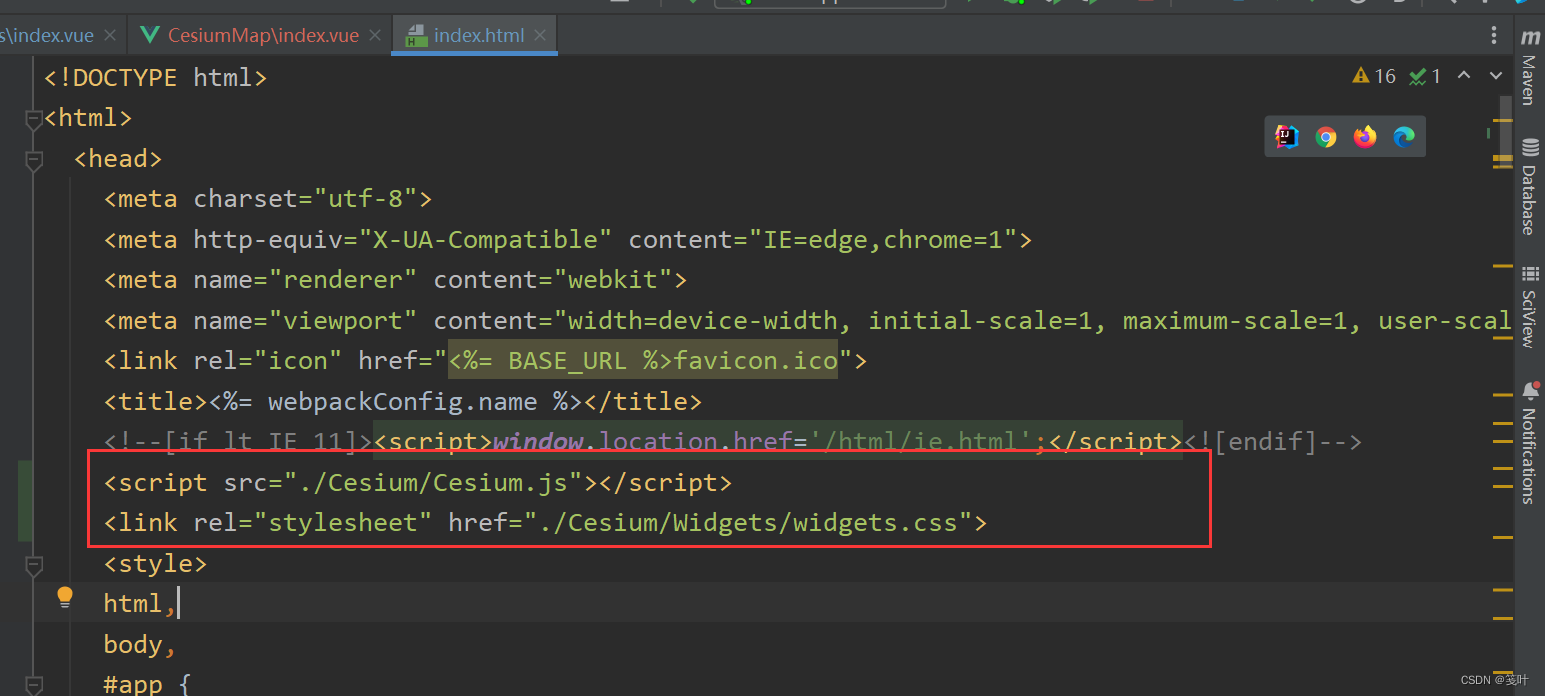This screenshot has width=1545, height=696.
Task: Open the Notifications tool window
Action: coord(1529,442)
